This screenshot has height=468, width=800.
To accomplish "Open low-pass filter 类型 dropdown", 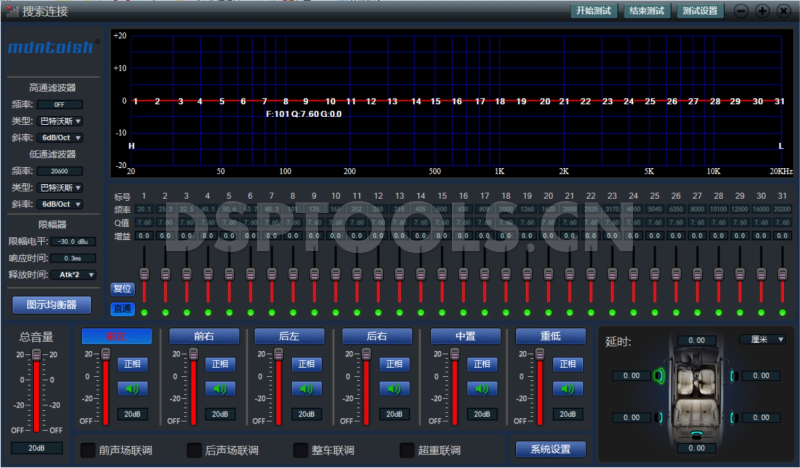I will point(60,187).
